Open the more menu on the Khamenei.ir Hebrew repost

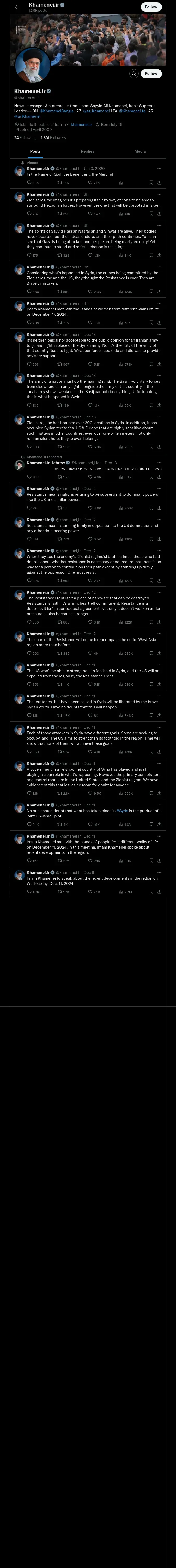160,463
